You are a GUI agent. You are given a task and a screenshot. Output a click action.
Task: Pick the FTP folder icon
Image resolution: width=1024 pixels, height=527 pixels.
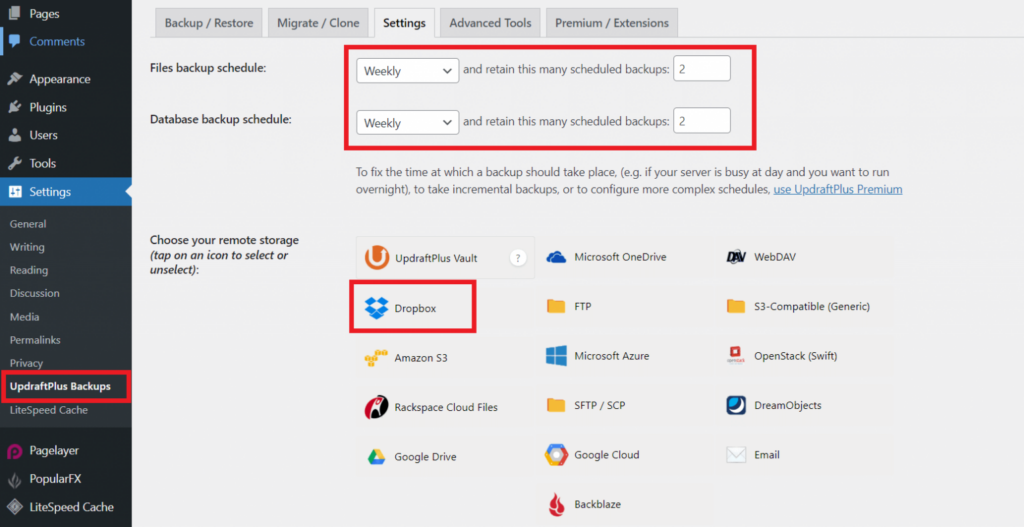[x=556, y=306]
